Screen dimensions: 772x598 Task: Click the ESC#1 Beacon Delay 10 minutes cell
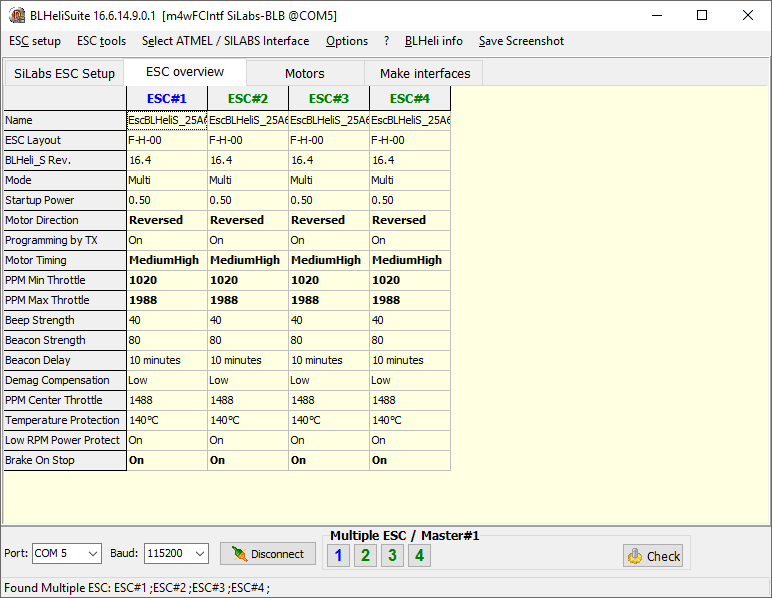(x=167, y=360)
